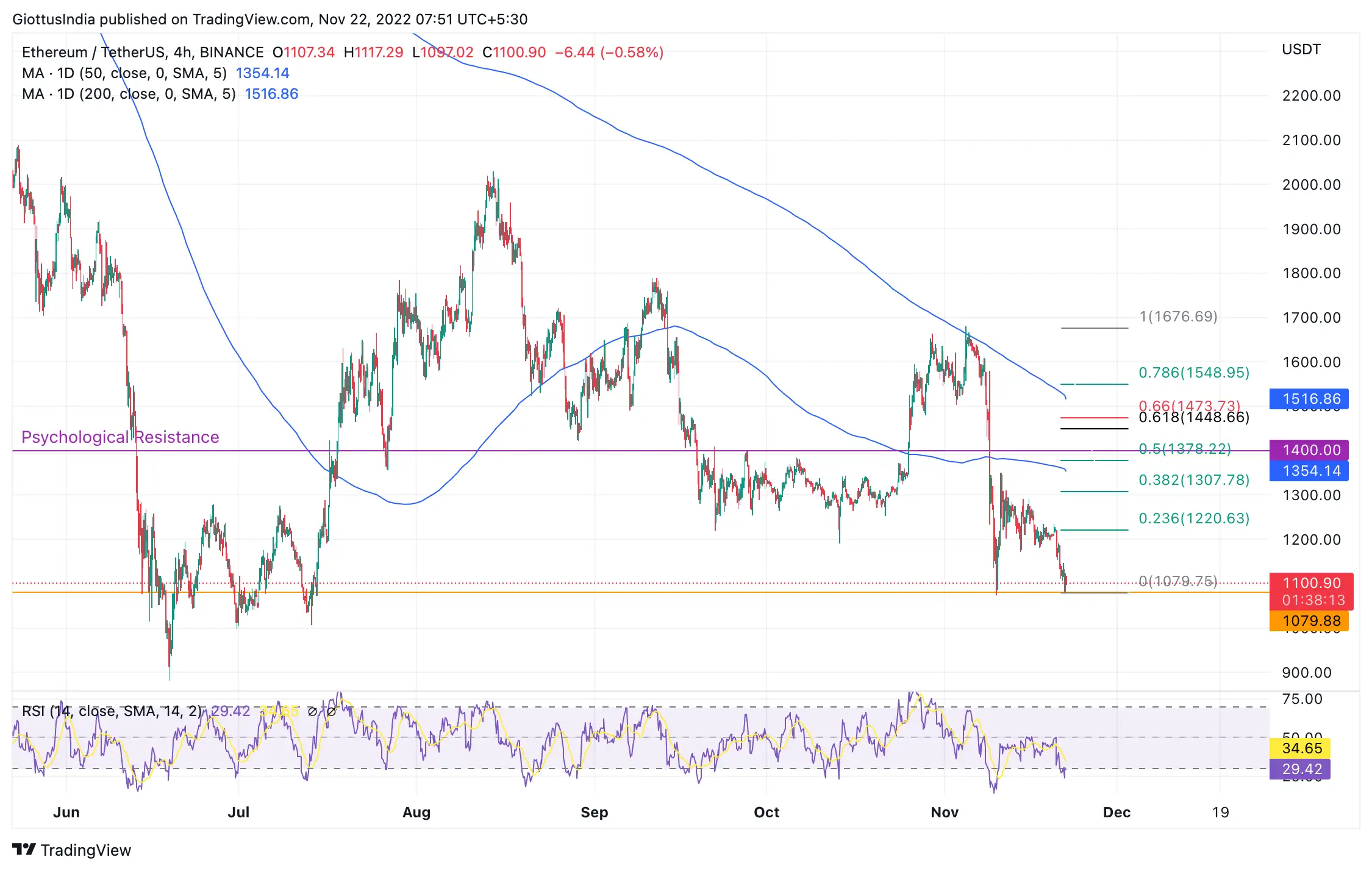
Task: Click the Aug label on time axis
Action: (x=416, y=812)
